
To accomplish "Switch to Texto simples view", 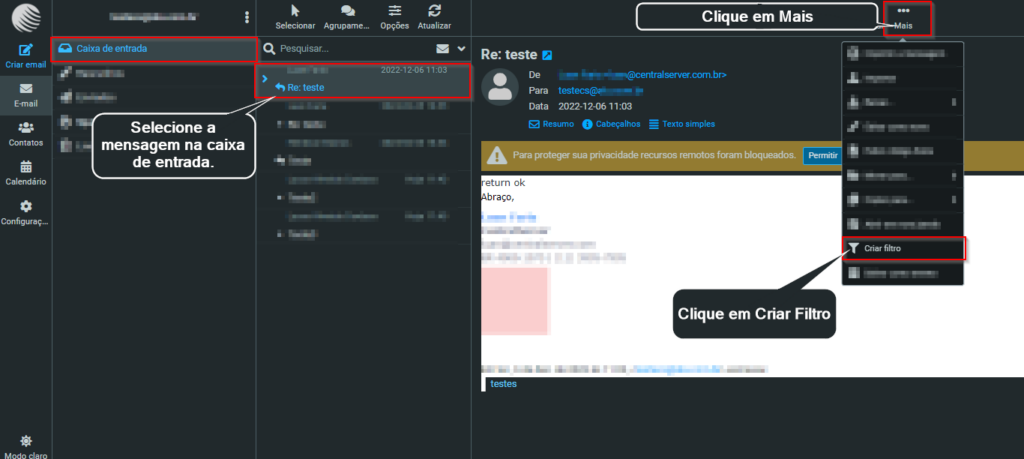I will 682,124.
